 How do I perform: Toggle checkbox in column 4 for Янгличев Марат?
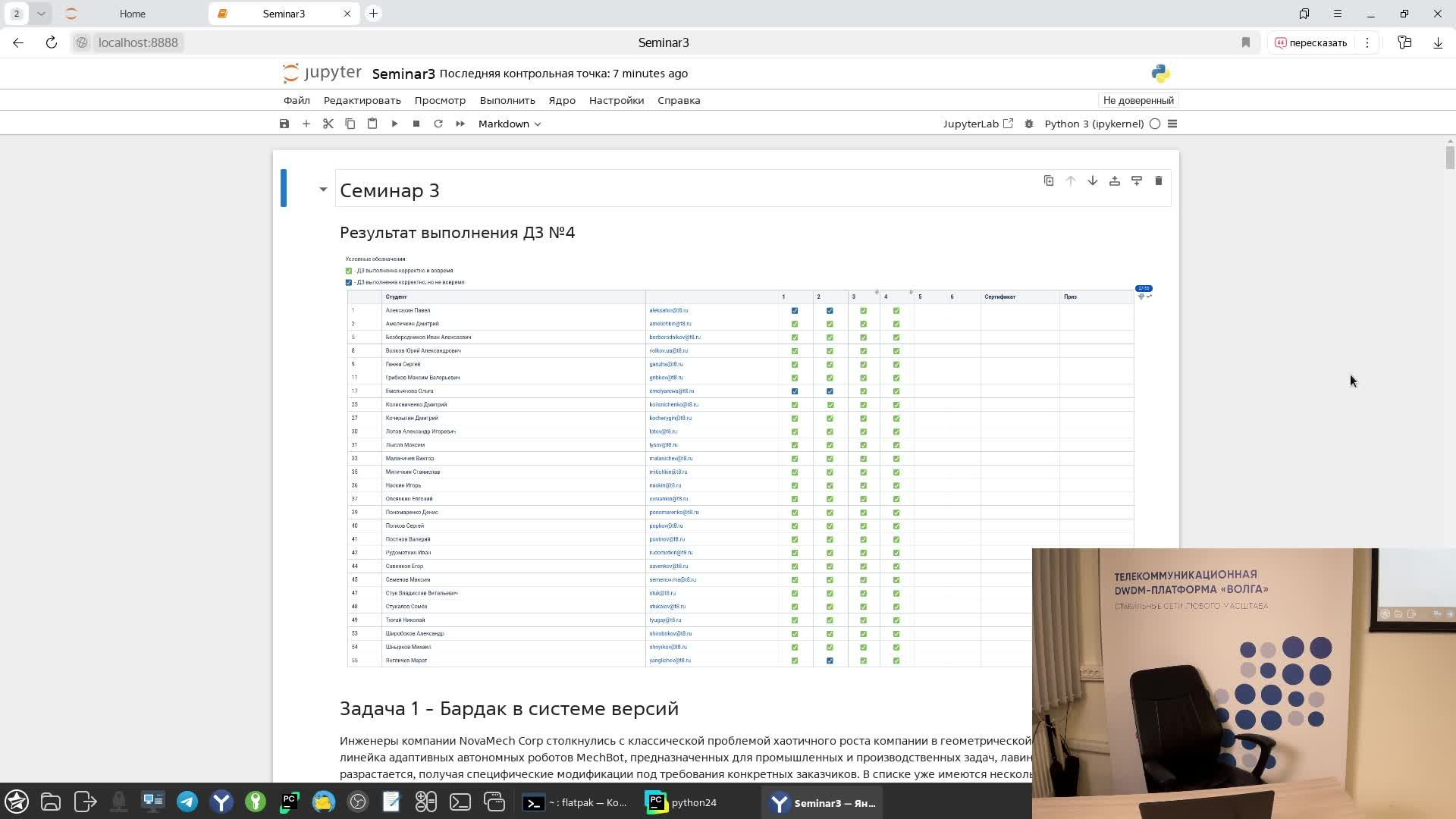click(x=896, y=661)
